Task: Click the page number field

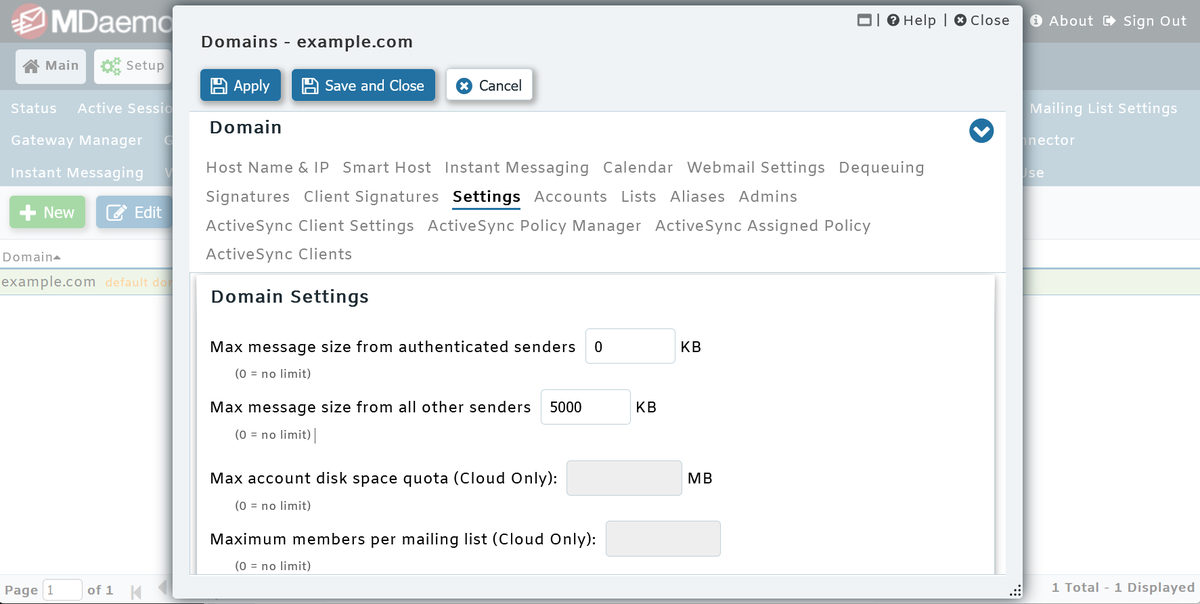Action: click(x=62, y=590)
